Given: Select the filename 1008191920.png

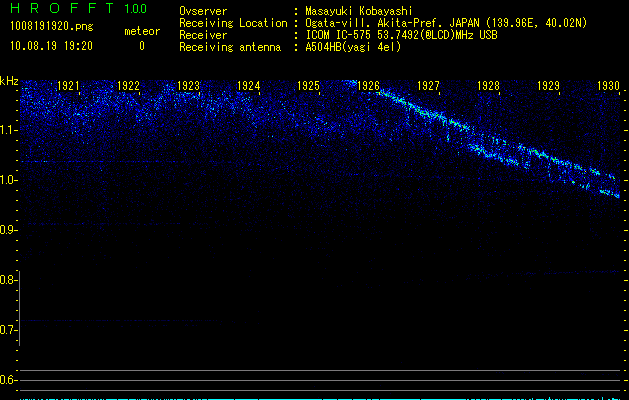Looking at the screenshot, I should pos(52,26).
